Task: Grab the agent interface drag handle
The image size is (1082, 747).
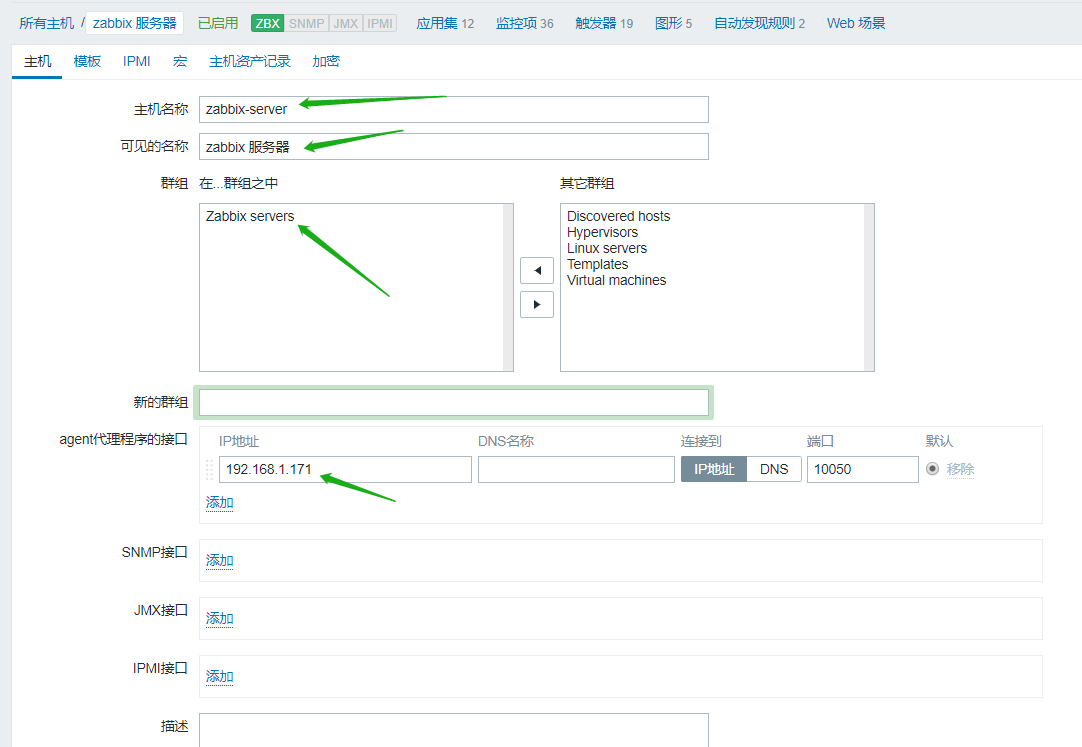Action: pyautogui.click(x=209, y=469)
